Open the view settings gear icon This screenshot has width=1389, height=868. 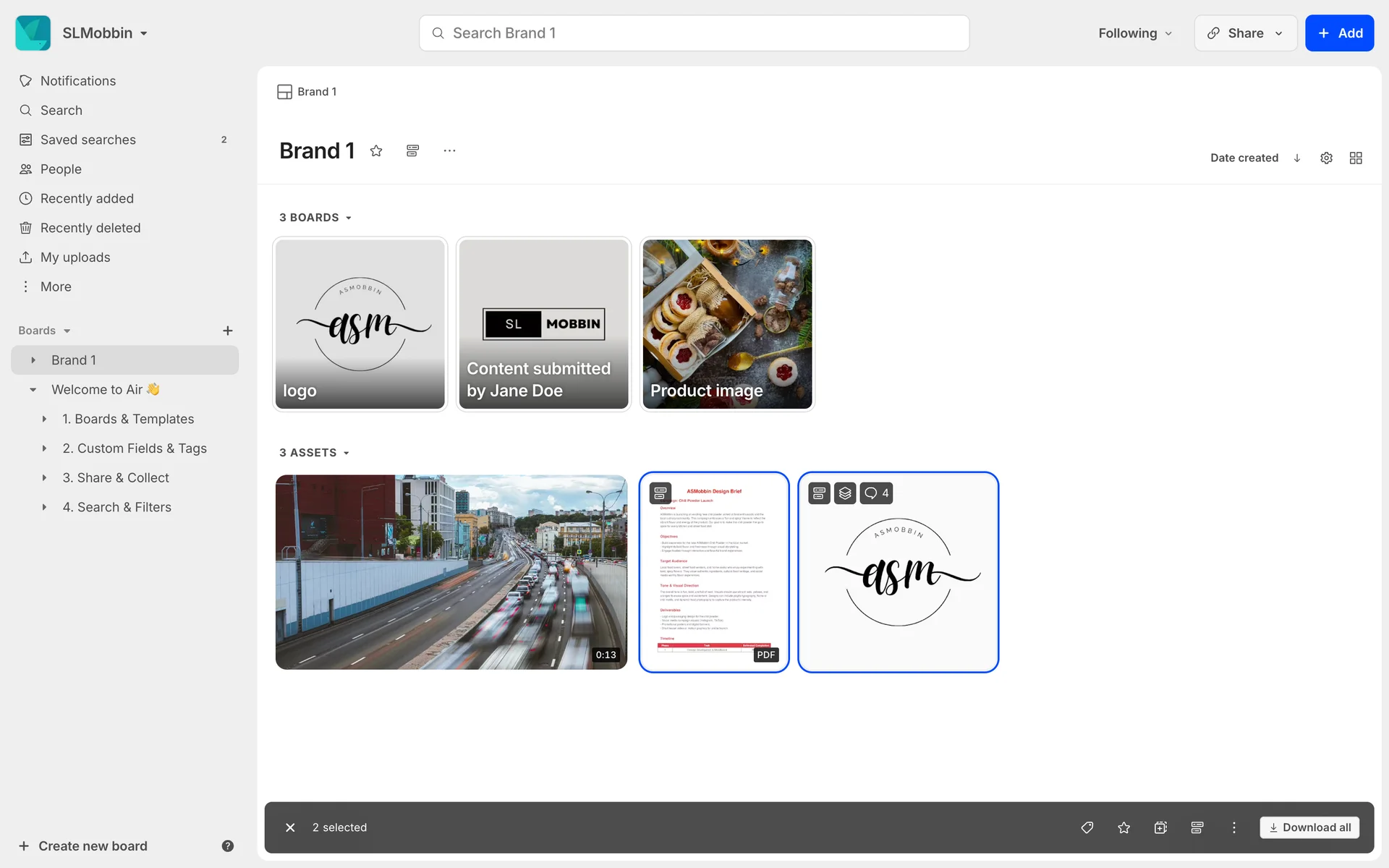tap(1326, 158)
